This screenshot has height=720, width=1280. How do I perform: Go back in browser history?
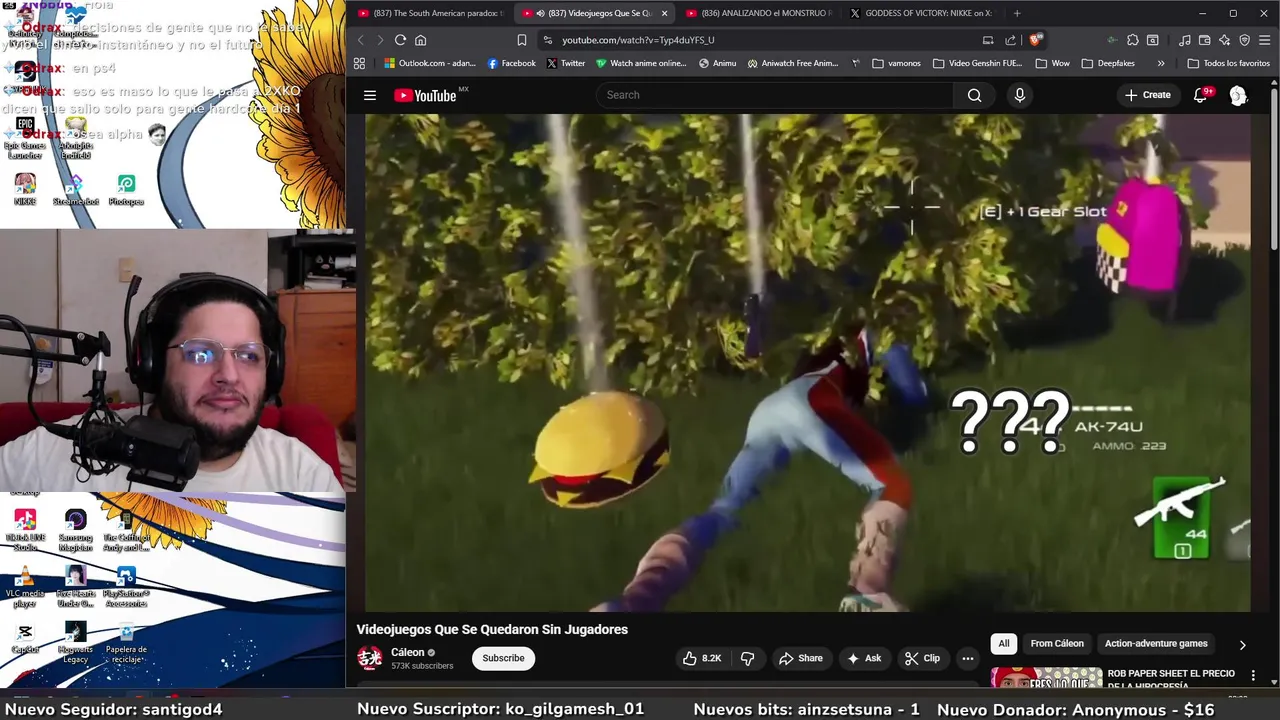click(361, 40)
